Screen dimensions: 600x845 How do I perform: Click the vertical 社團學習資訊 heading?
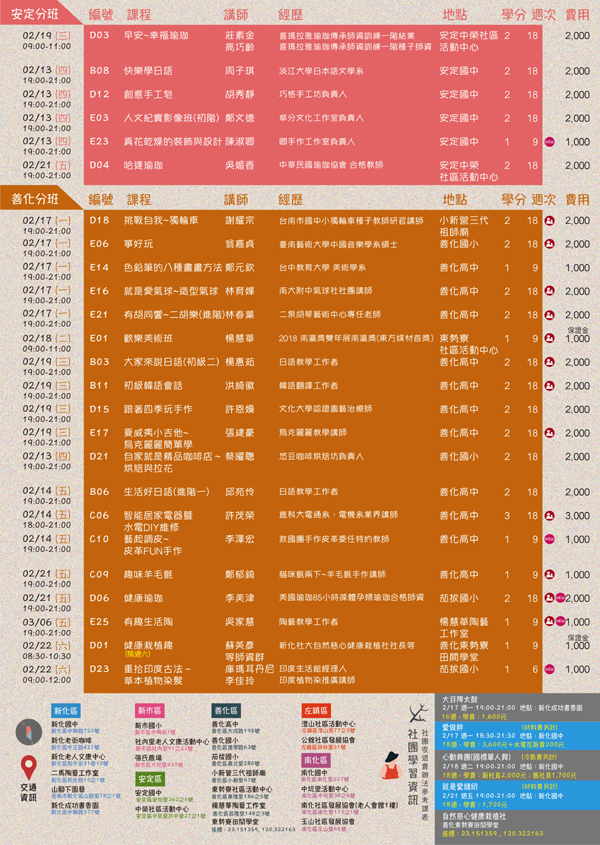coord(412,768)
